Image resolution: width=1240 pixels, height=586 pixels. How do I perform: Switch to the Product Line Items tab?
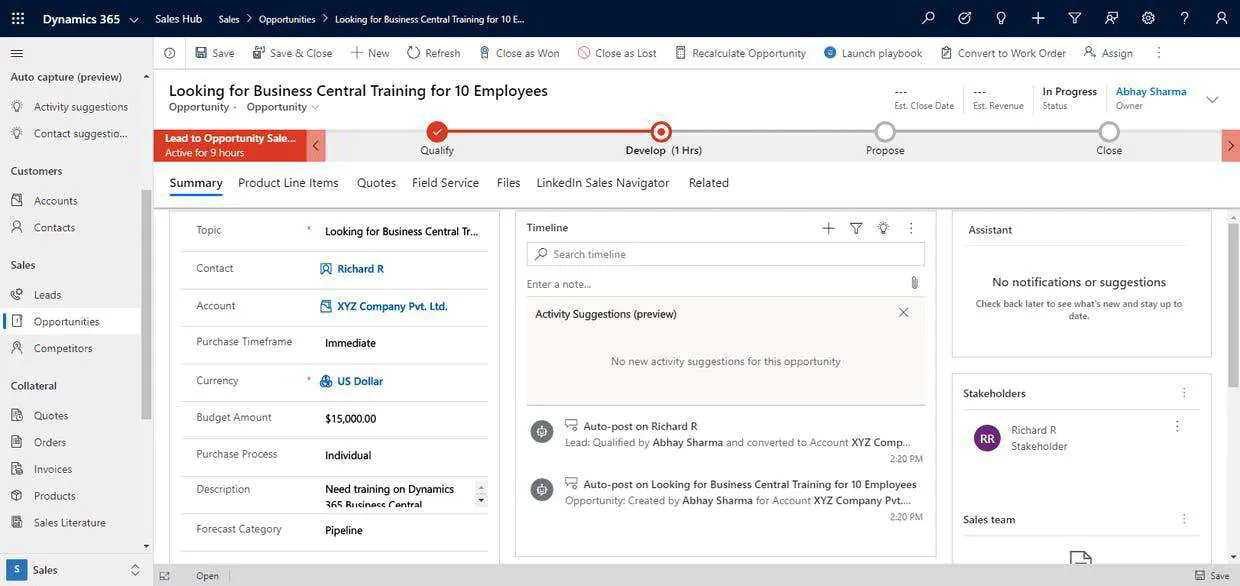288,183
